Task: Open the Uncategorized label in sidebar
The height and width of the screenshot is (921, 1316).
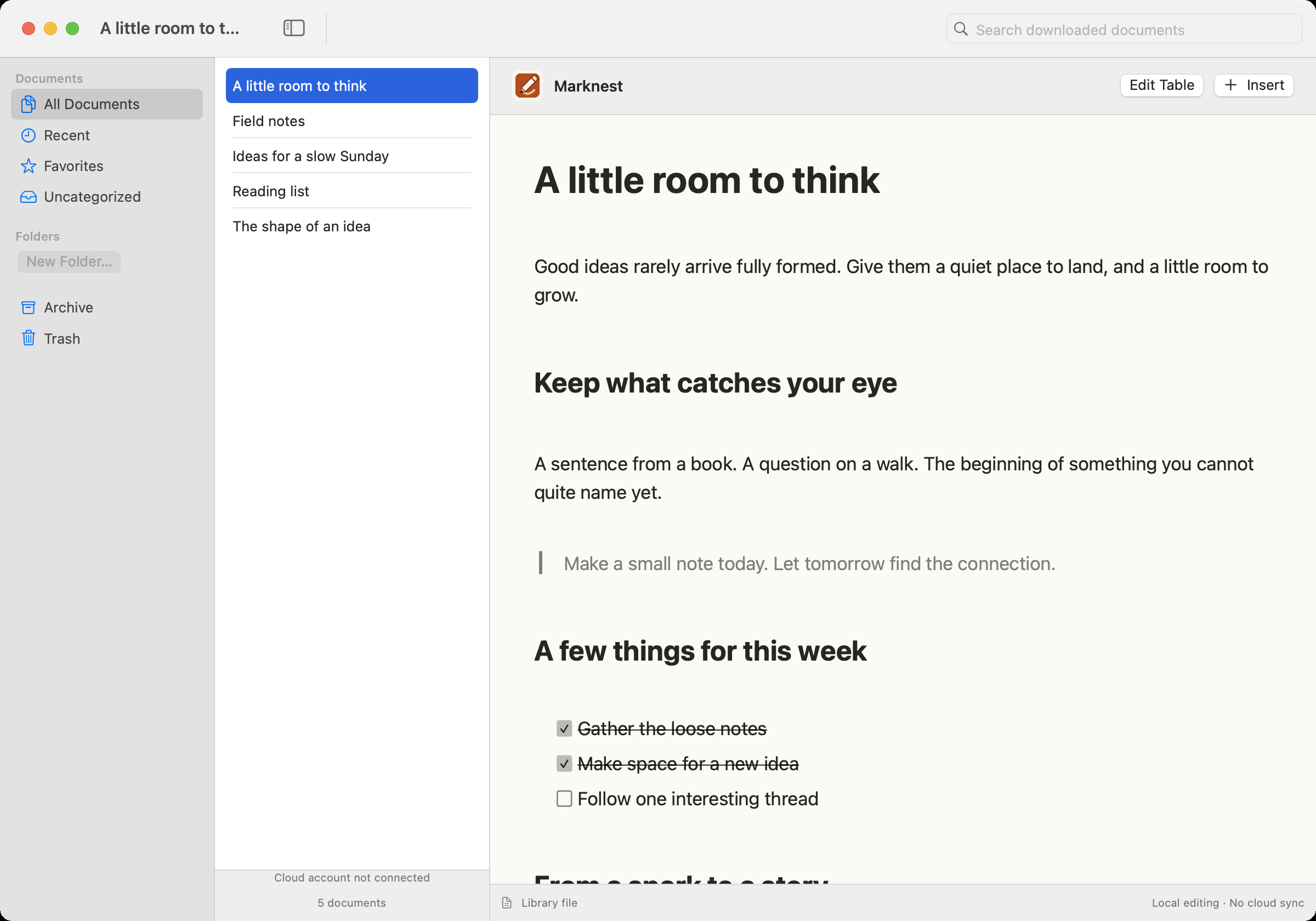Action: coord(92,197)
